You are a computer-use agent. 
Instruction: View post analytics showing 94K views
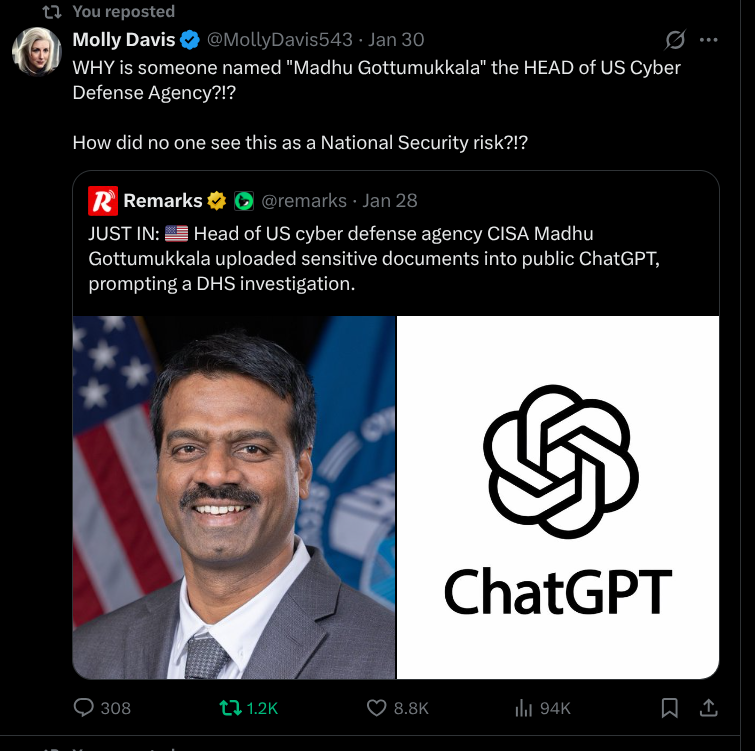click(x=523, y=708)
